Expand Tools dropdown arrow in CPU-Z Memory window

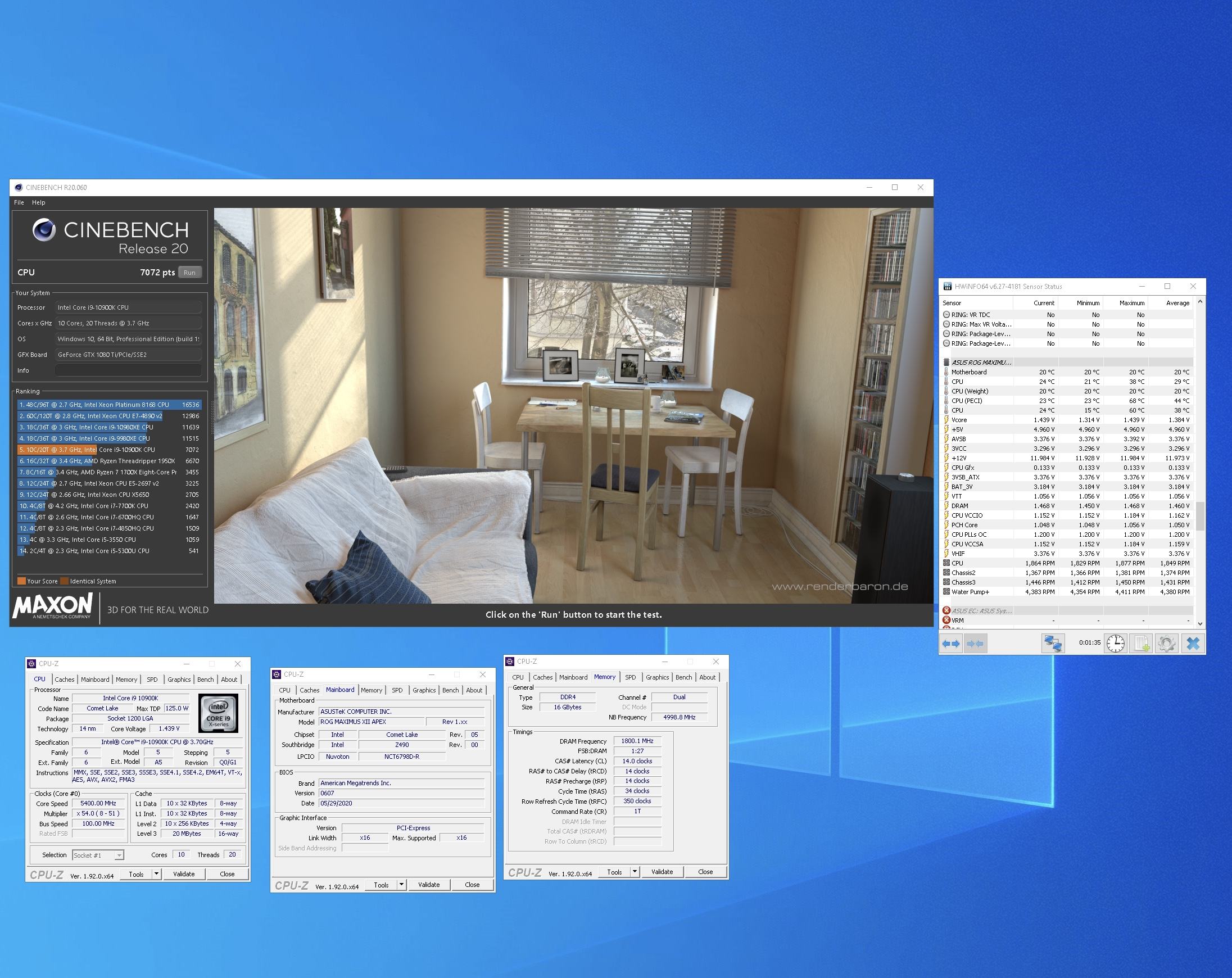coord(635,872)
